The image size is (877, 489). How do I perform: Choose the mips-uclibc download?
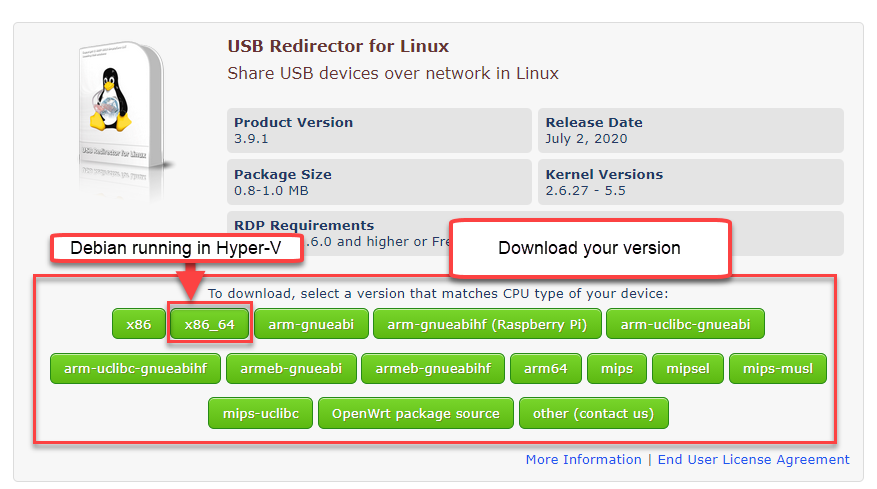260,413
